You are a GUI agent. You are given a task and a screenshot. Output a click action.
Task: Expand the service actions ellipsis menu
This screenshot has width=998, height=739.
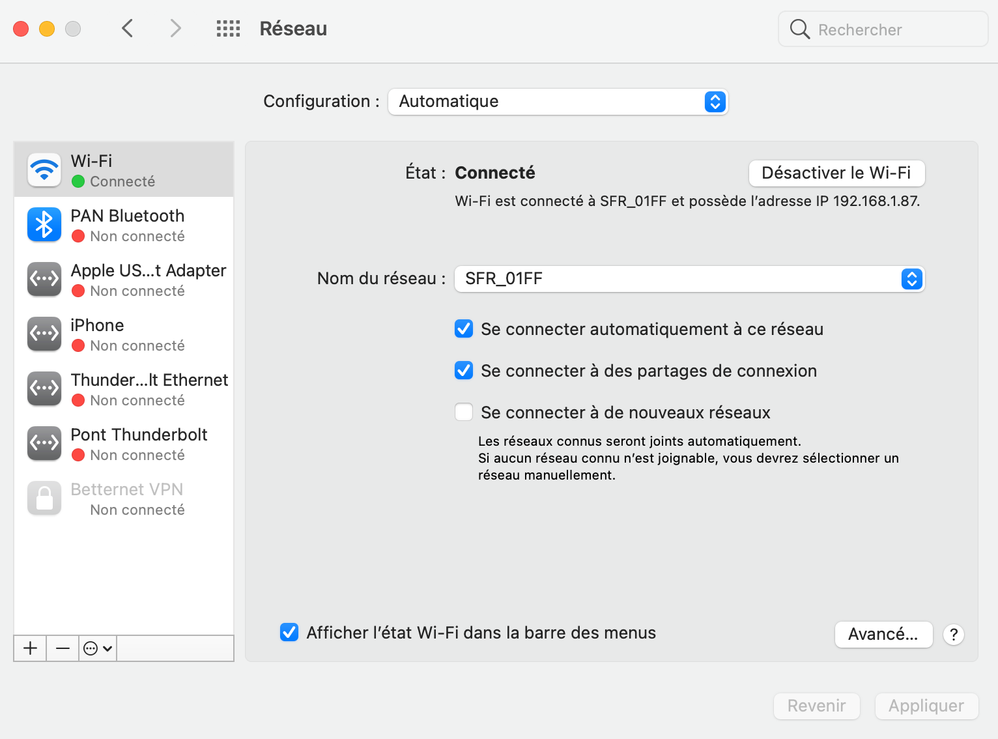point(97,648)
